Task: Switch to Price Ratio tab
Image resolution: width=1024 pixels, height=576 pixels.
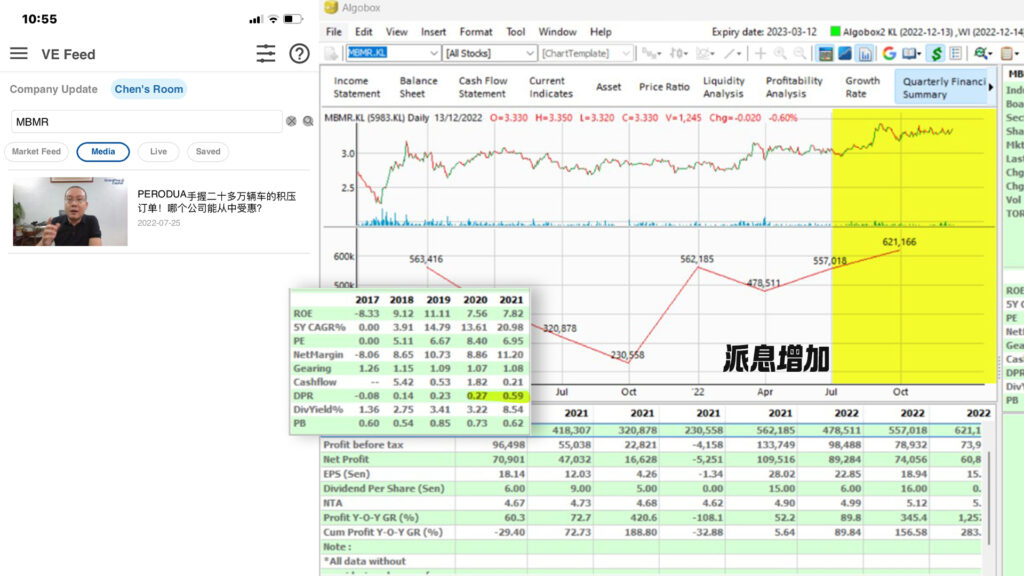Action: click(664, 87)
